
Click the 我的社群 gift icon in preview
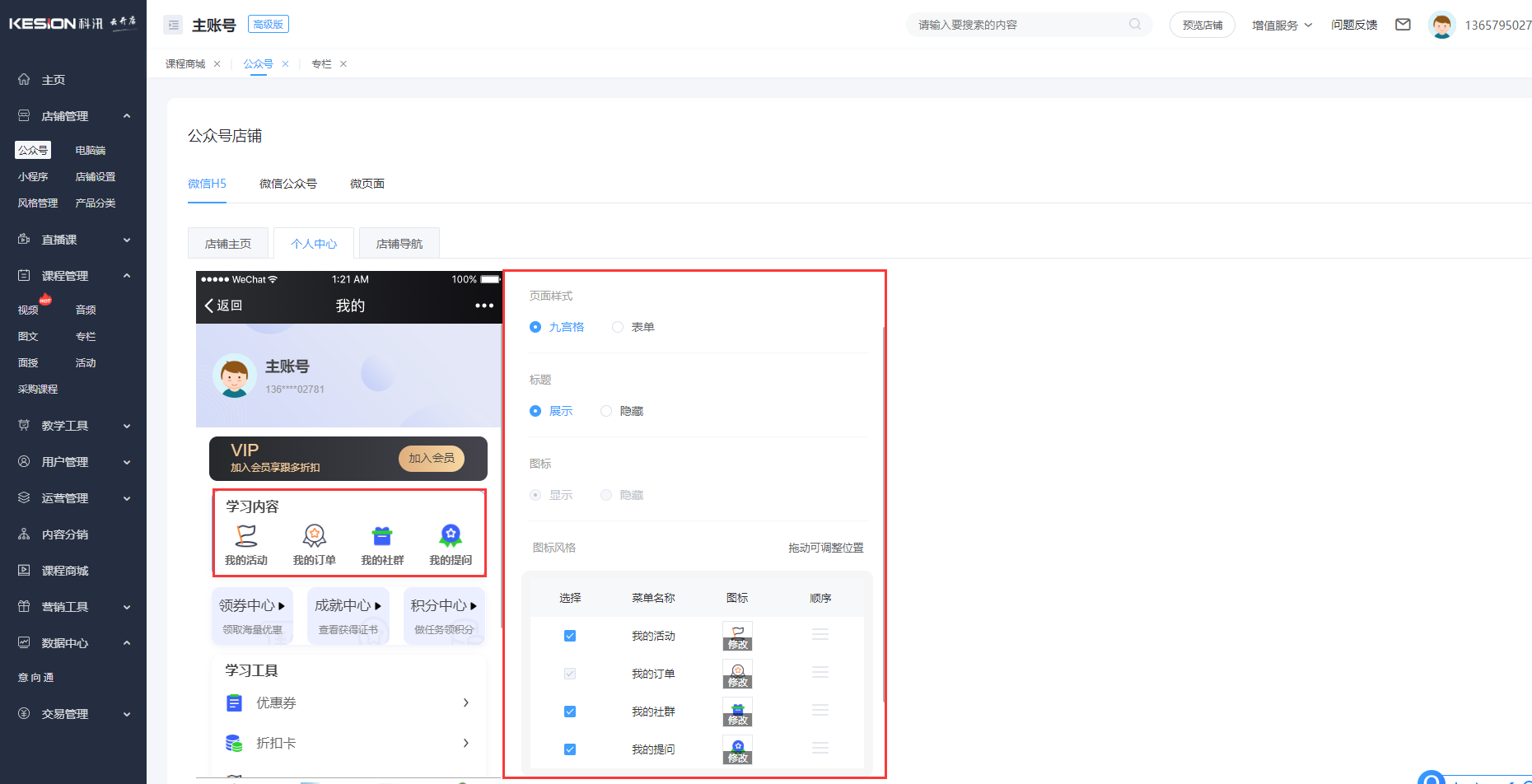(382, 536)
